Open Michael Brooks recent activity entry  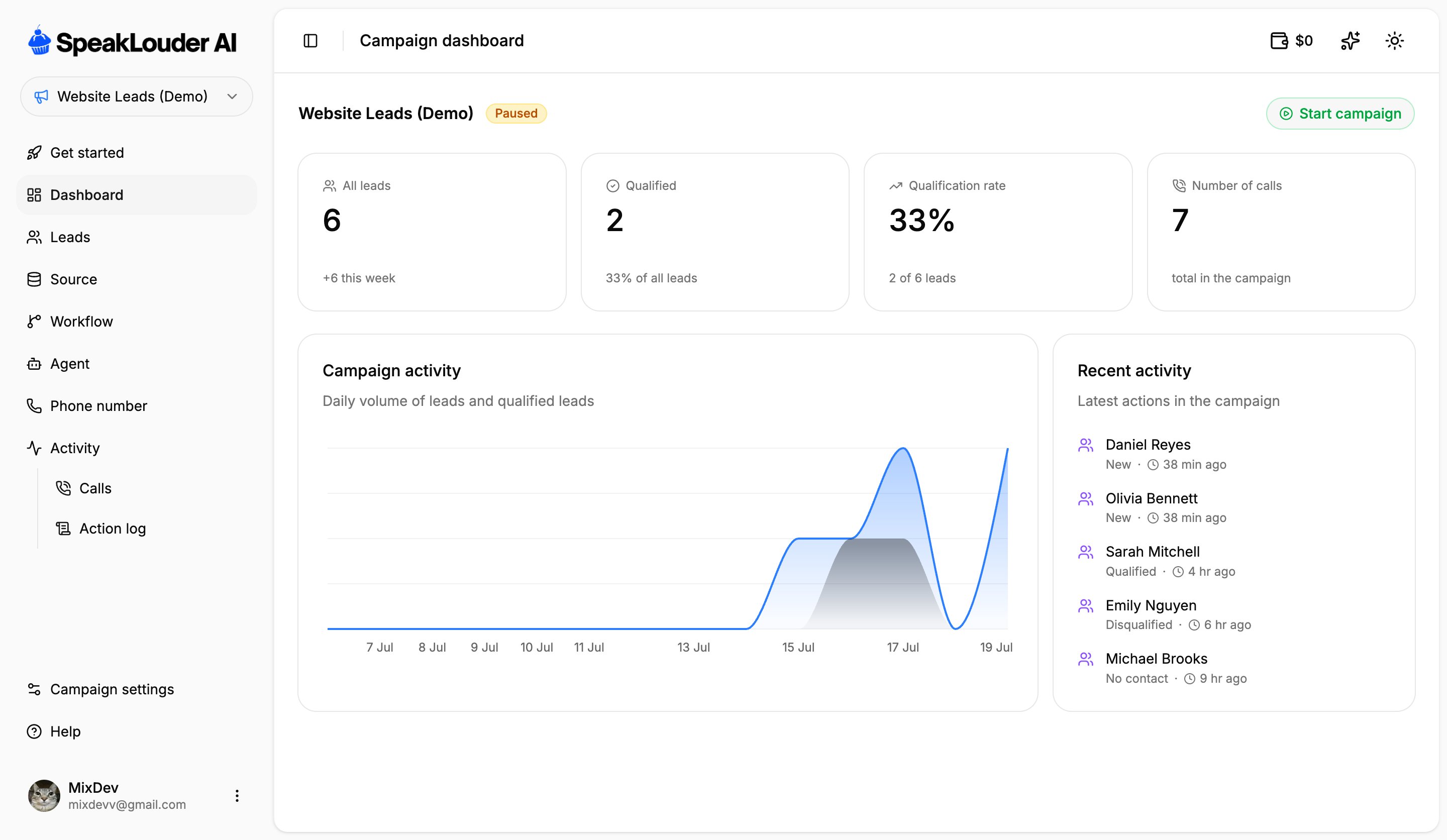1233,668
